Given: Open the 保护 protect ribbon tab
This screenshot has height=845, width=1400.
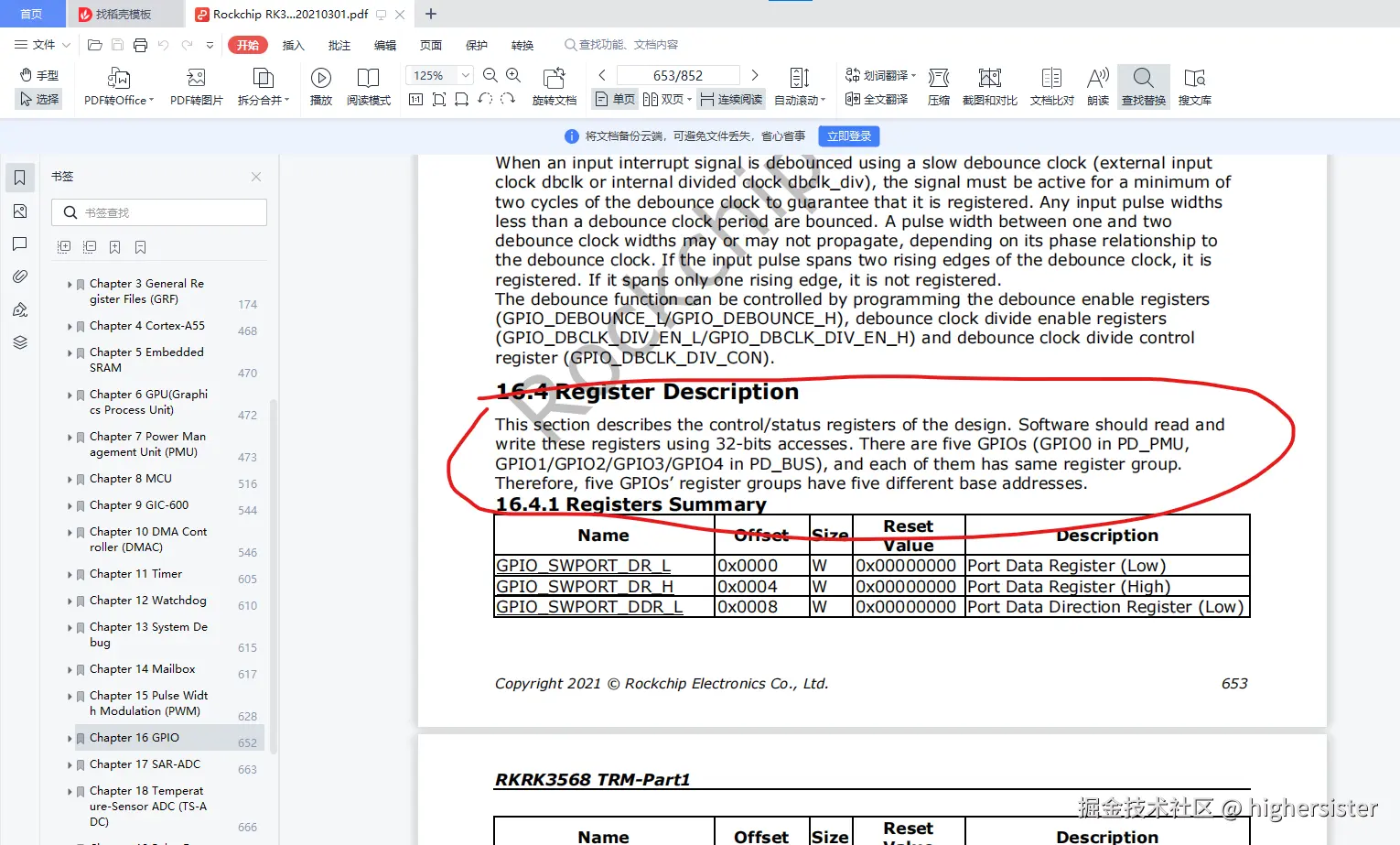Looking at the screenshot, I should pyautogui.click(x=476, y=45).
